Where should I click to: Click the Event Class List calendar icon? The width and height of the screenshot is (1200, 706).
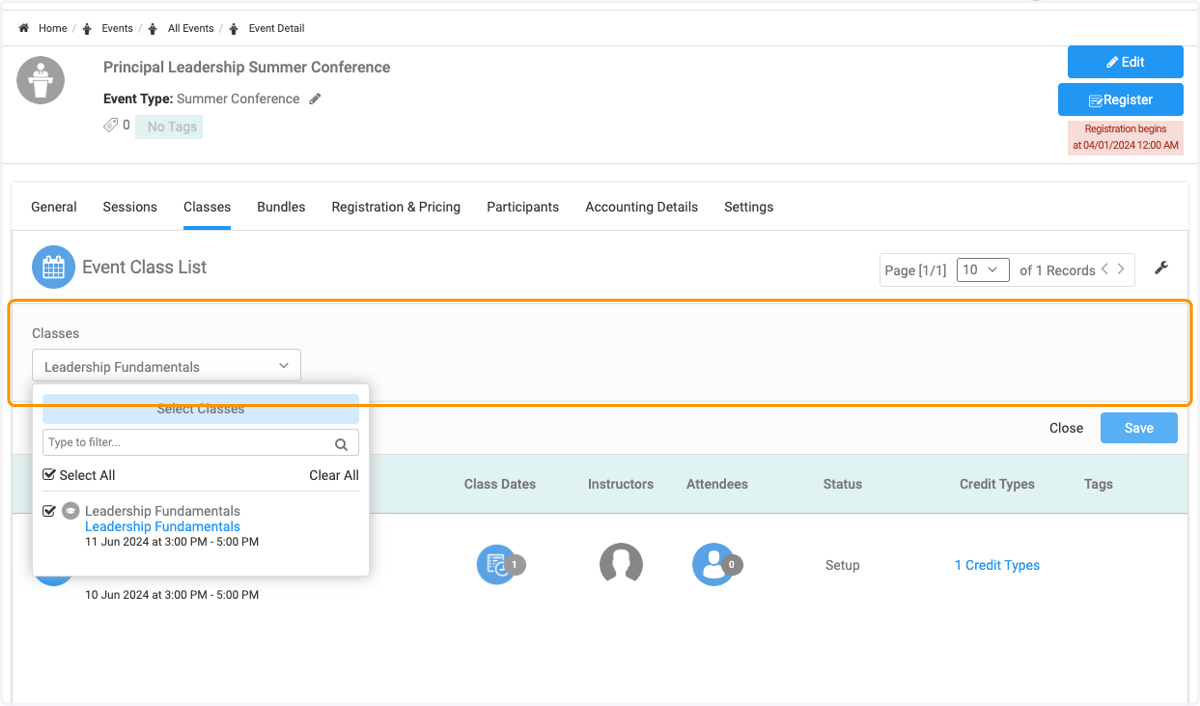[53, 267]
